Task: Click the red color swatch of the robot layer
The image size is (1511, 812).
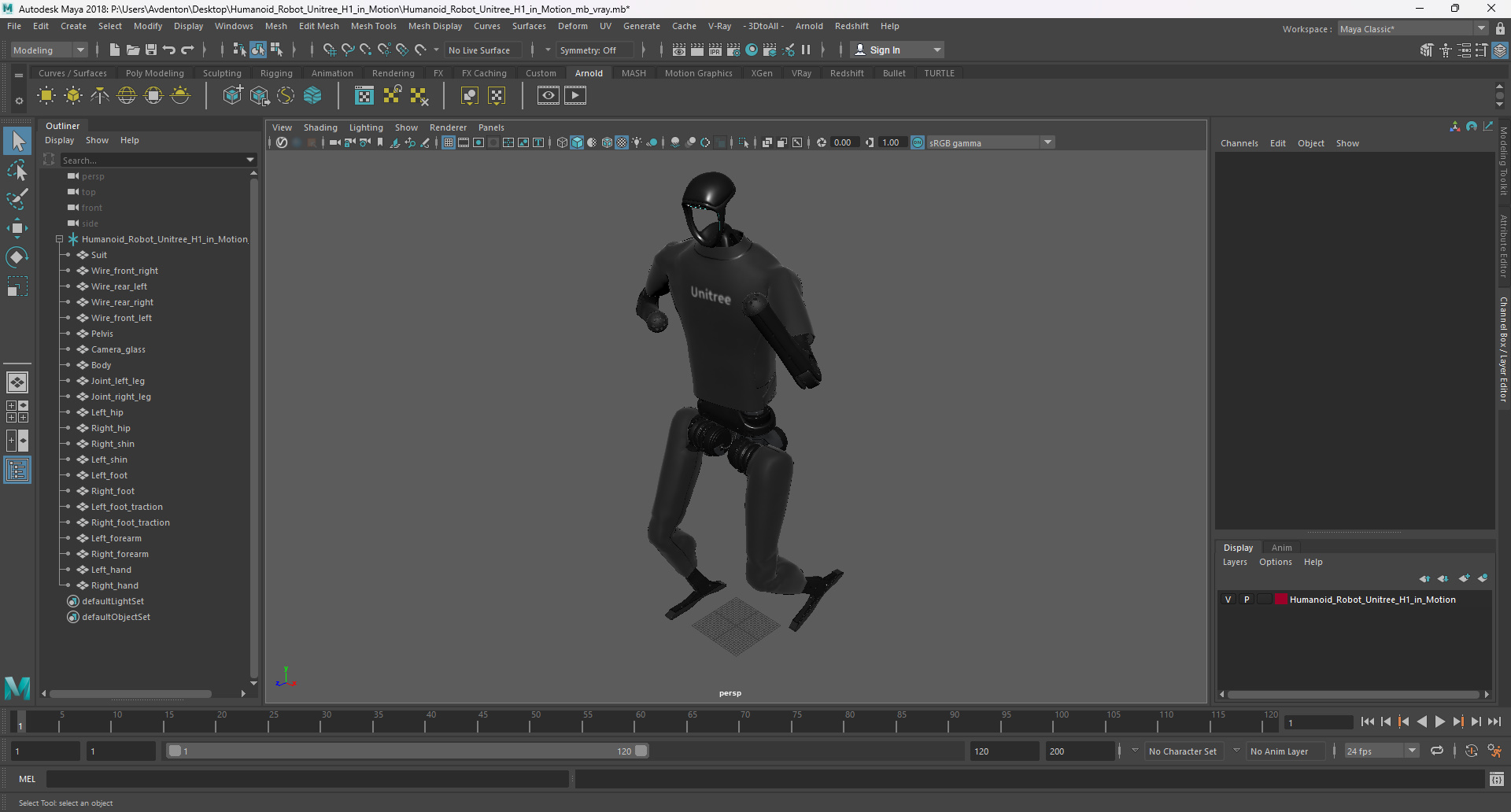Action: point(1280,600)
